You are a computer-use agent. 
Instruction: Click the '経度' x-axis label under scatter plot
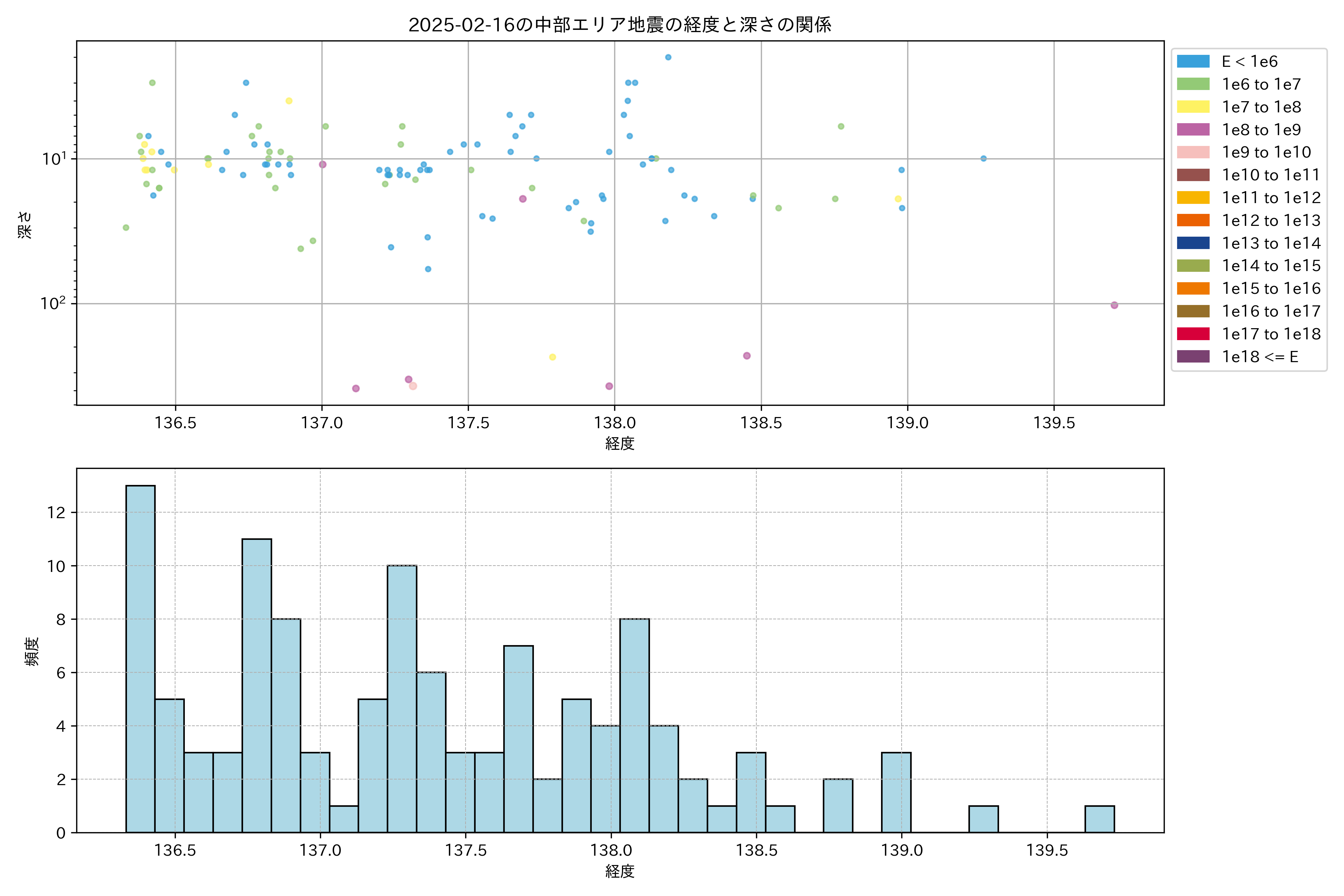pyautogui.click(x=619, y=444)
